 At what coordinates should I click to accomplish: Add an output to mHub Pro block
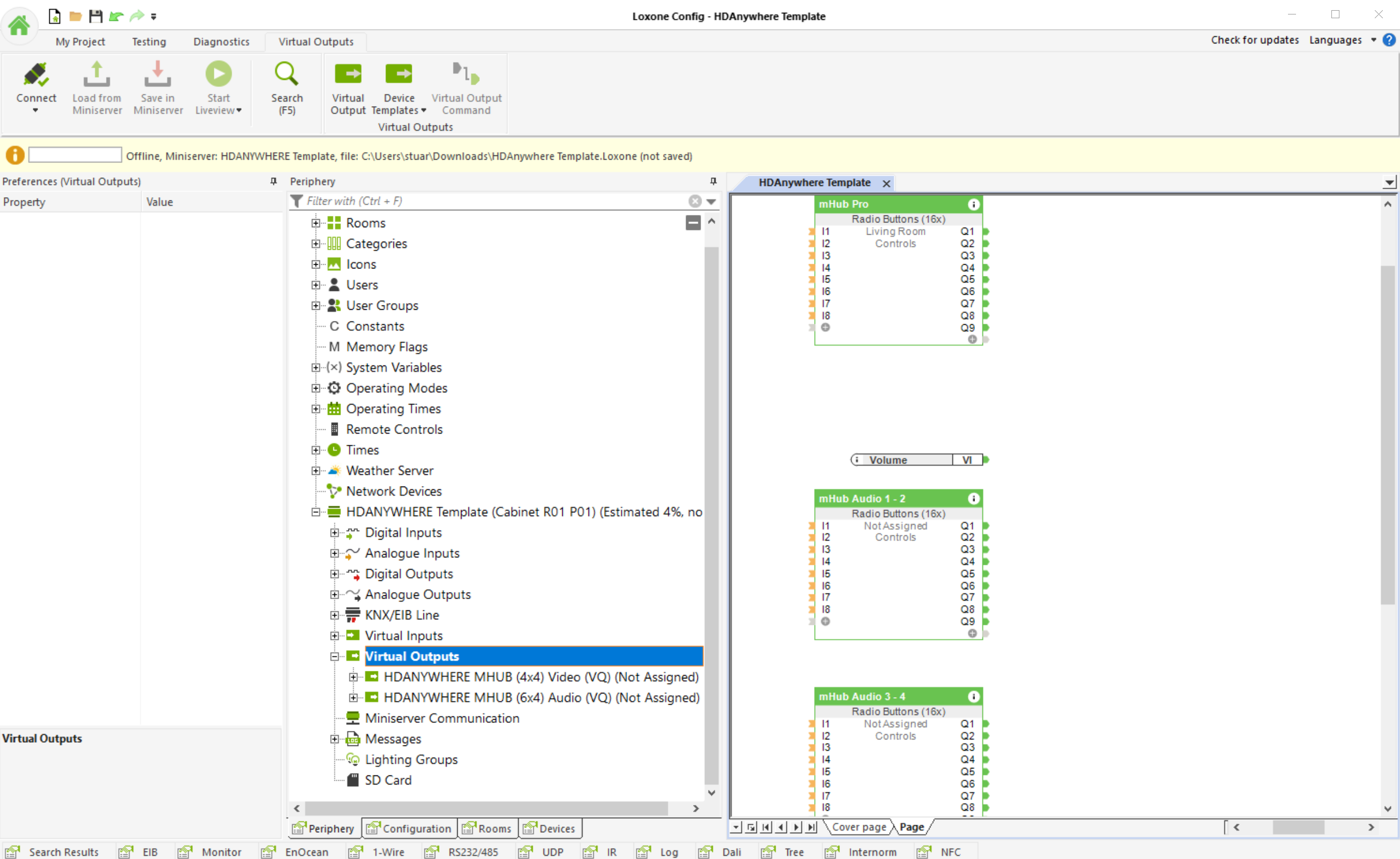pyautogui.click(x=972, y=340)
